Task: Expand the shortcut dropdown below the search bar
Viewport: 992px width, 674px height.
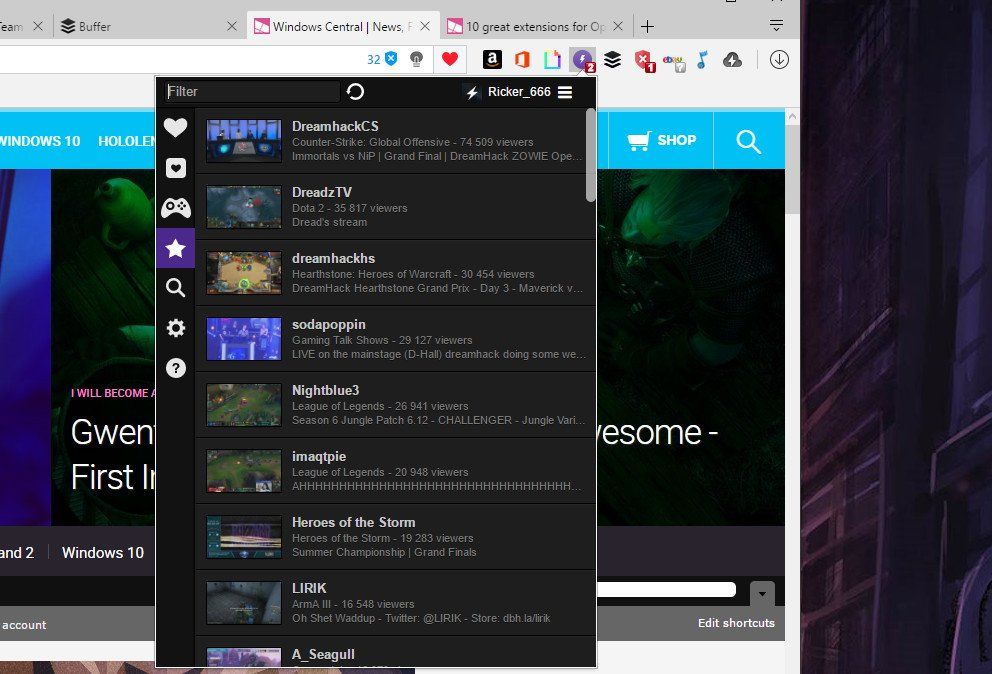Action: 762,594
